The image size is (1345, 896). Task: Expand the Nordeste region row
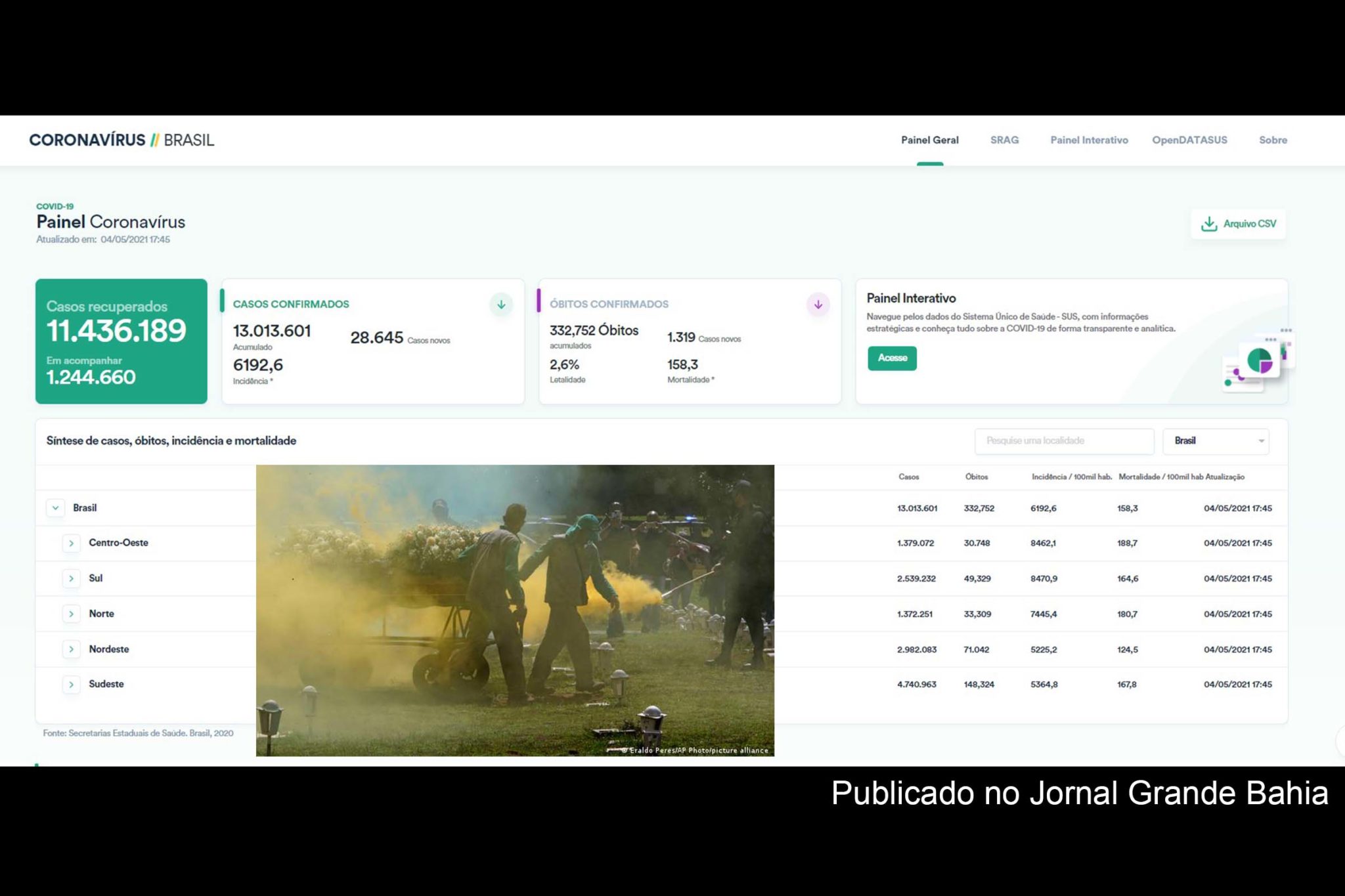(x=71, y=649)
